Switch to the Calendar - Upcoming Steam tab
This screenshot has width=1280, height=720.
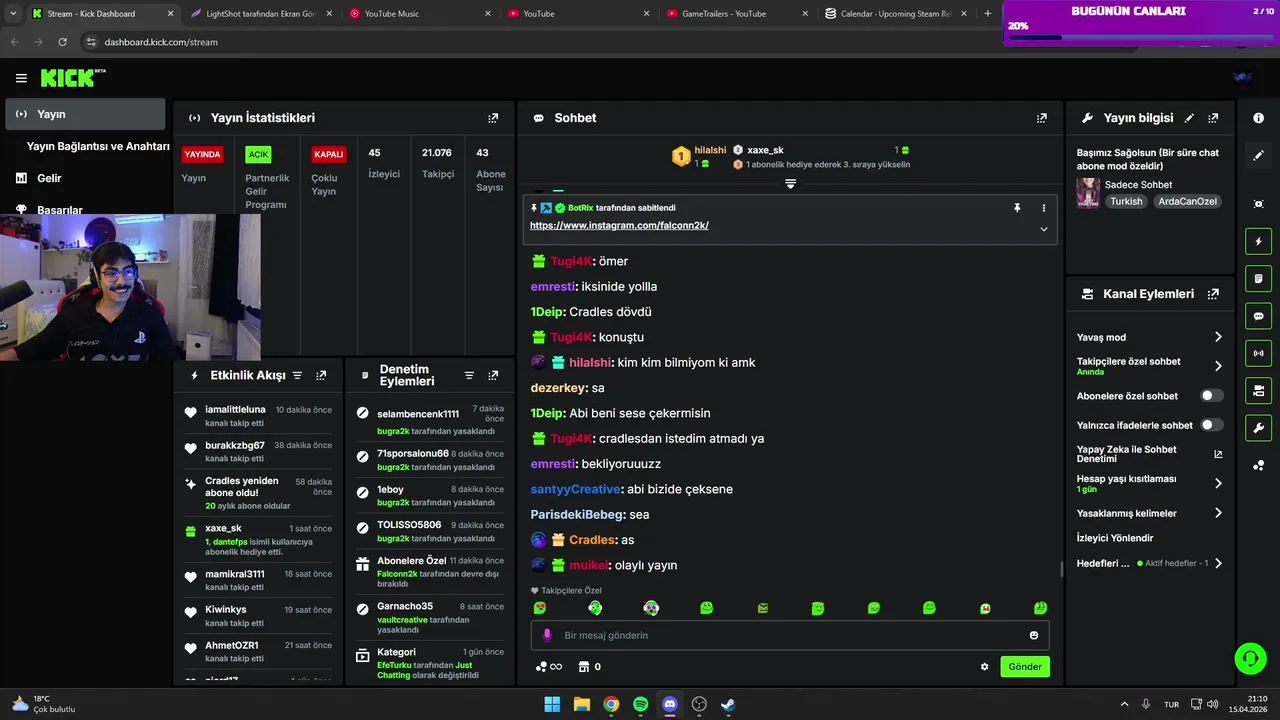pyautogui.click(x=895, y=14)
